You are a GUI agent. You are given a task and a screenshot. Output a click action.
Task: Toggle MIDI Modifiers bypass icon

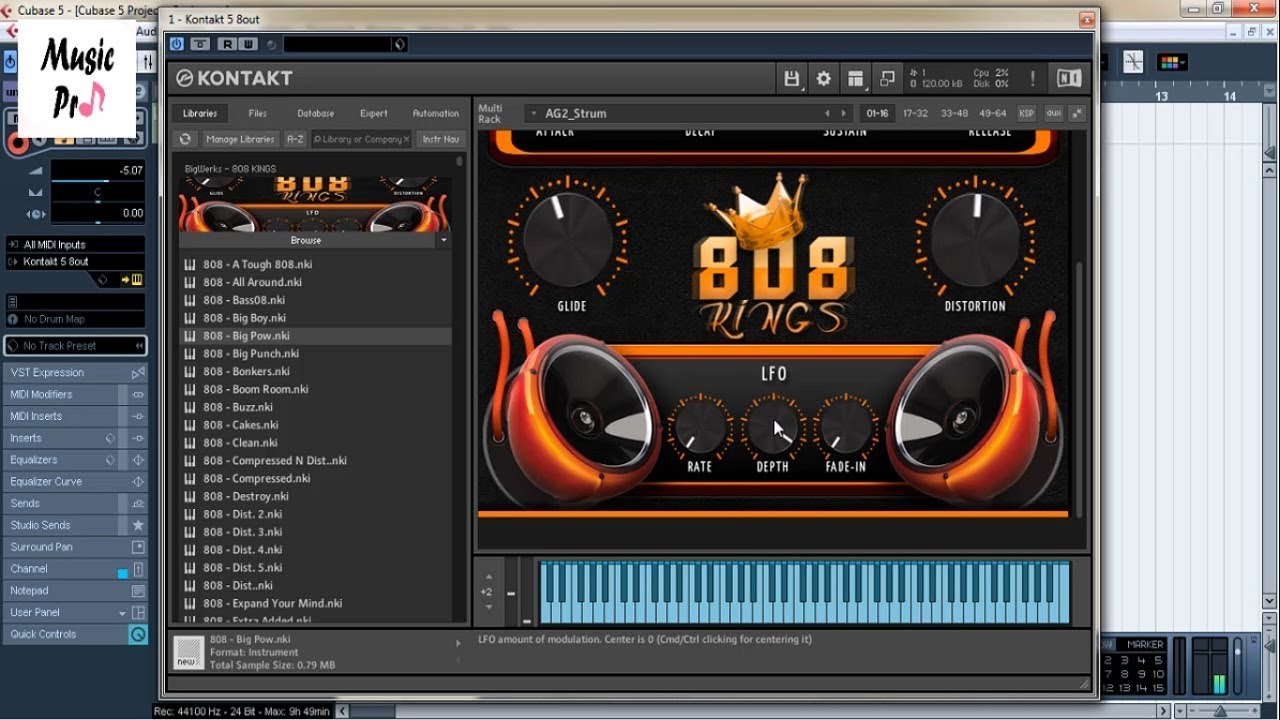[138, 395]
